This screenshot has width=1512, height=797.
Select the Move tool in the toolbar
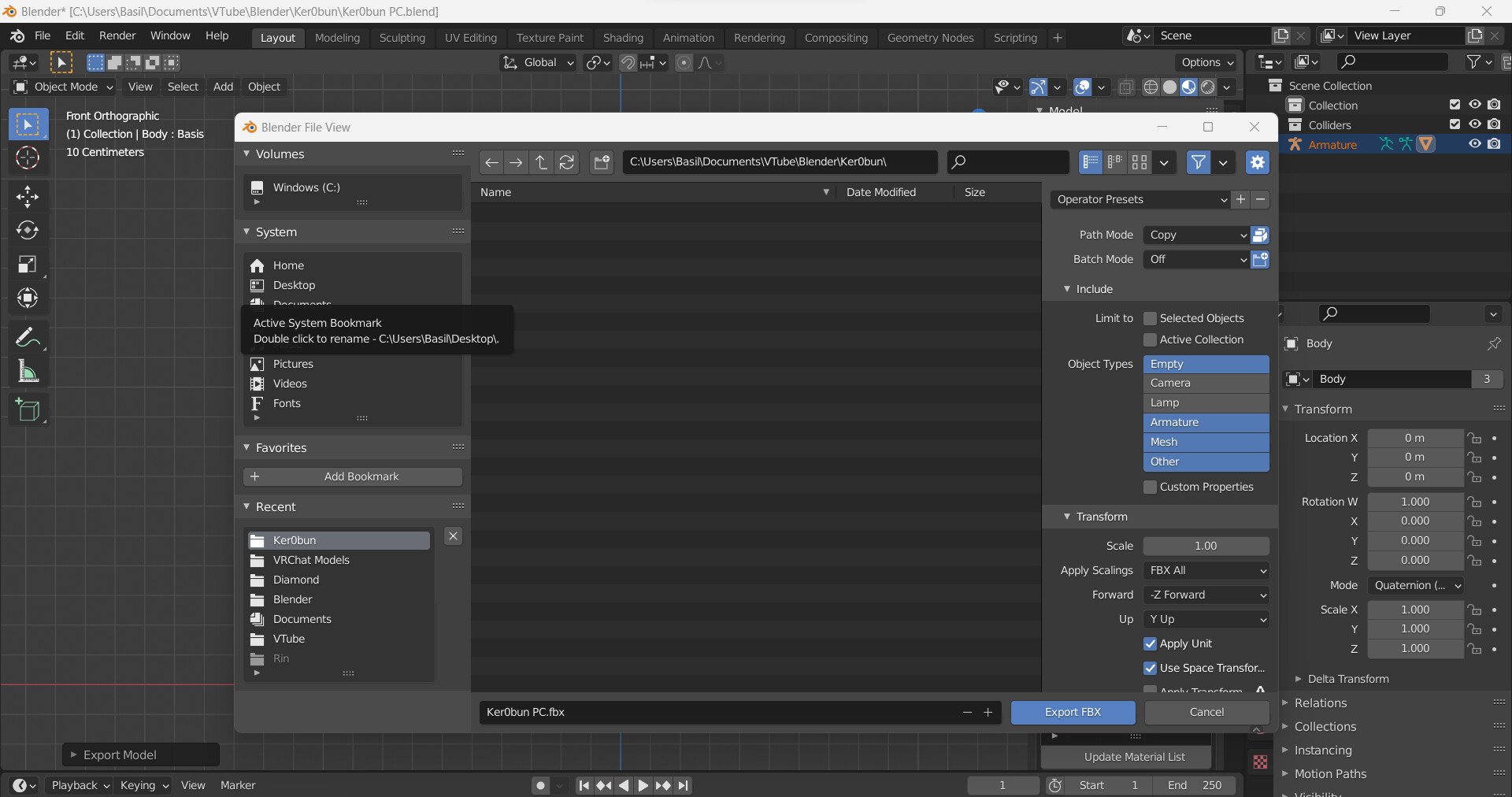pos(28,196)
